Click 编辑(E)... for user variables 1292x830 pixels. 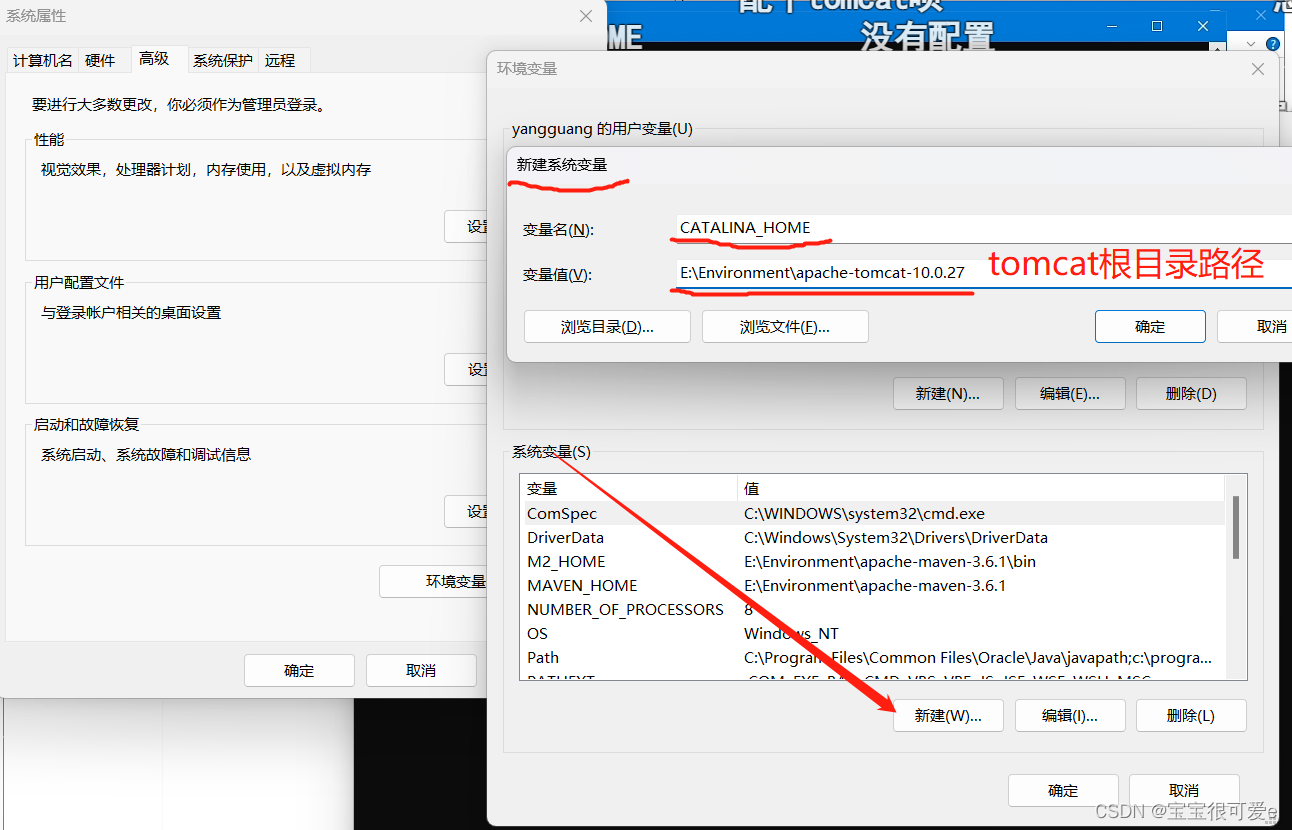[1070, 393]
